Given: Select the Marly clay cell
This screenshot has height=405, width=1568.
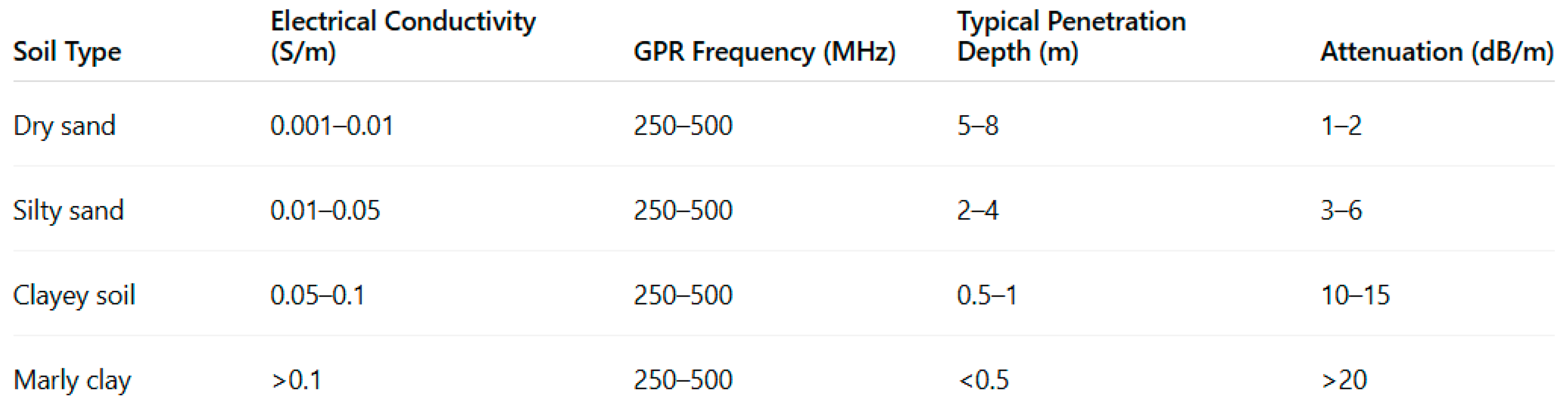Looking at the screenshot, I should 72,380.
